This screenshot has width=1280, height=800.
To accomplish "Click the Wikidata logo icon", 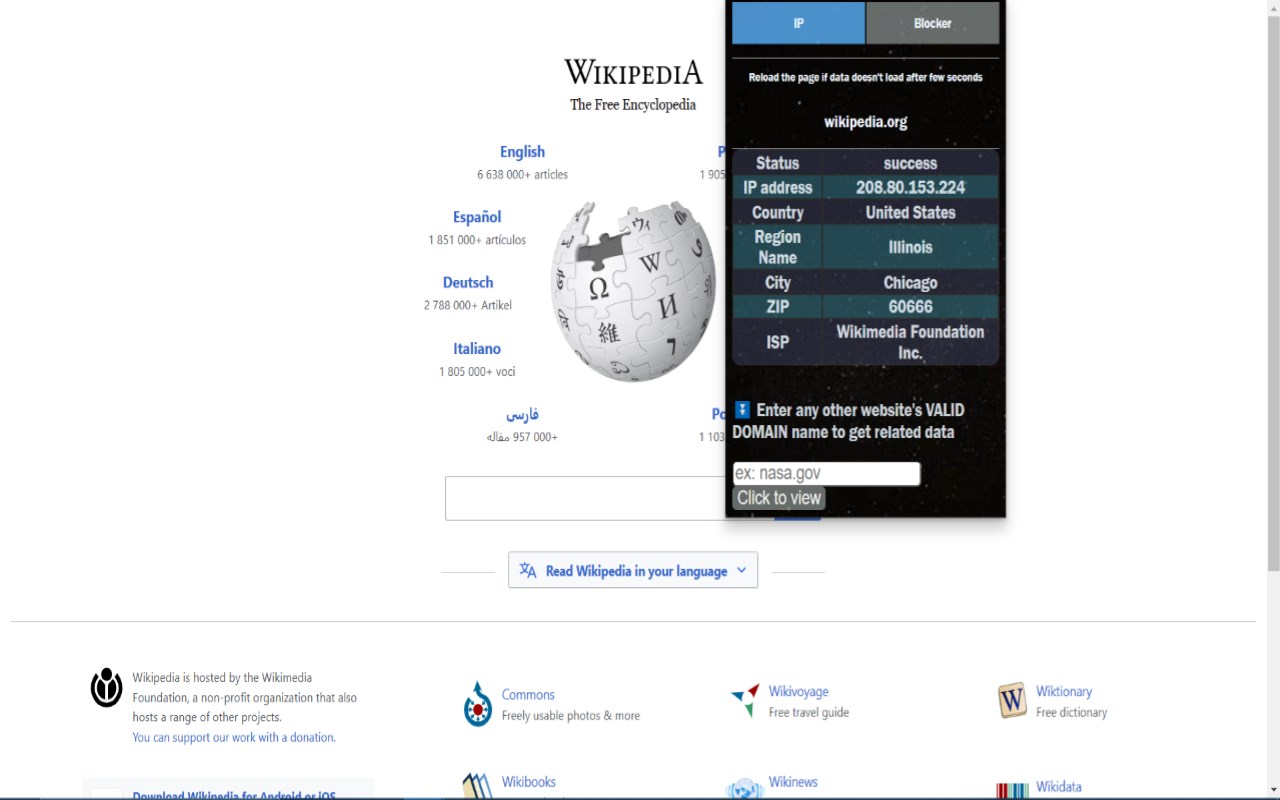I will click(x=1012, y=791).
